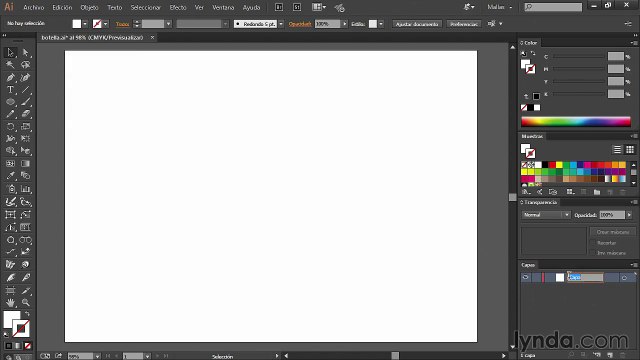Switch Muestras panel to list view
Viewport: 640px width, 360px height.
coord(617,149)
